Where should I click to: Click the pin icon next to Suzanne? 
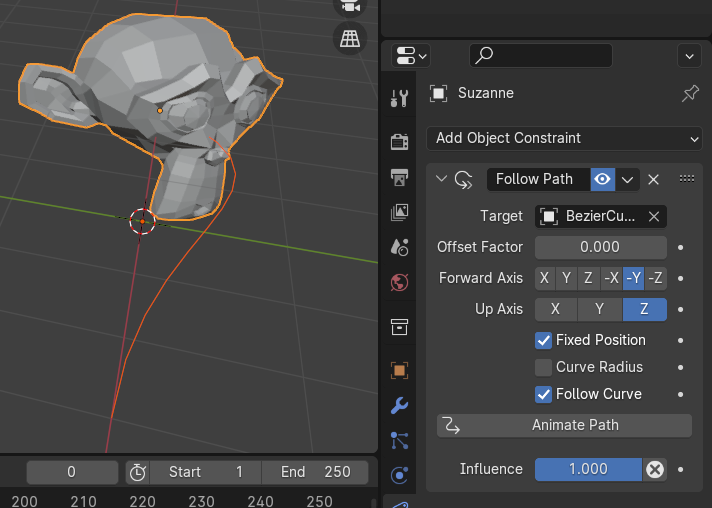point(690,94)
